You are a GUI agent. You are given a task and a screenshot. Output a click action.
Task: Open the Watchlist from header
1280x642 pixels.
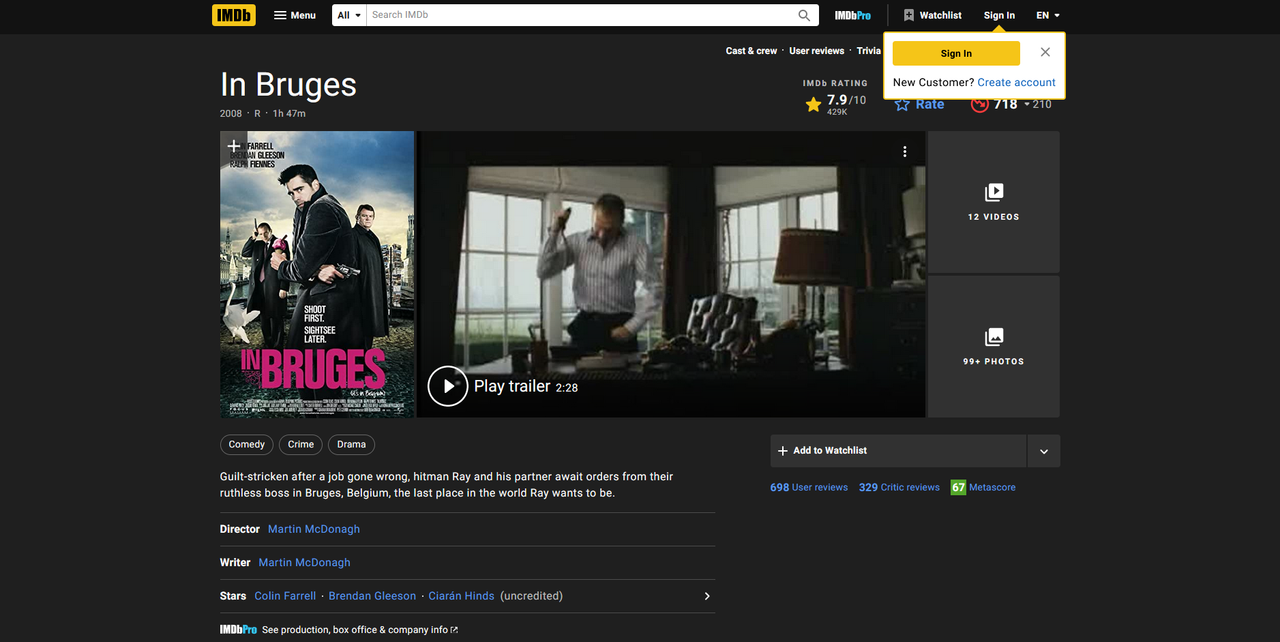coord(932,15)
